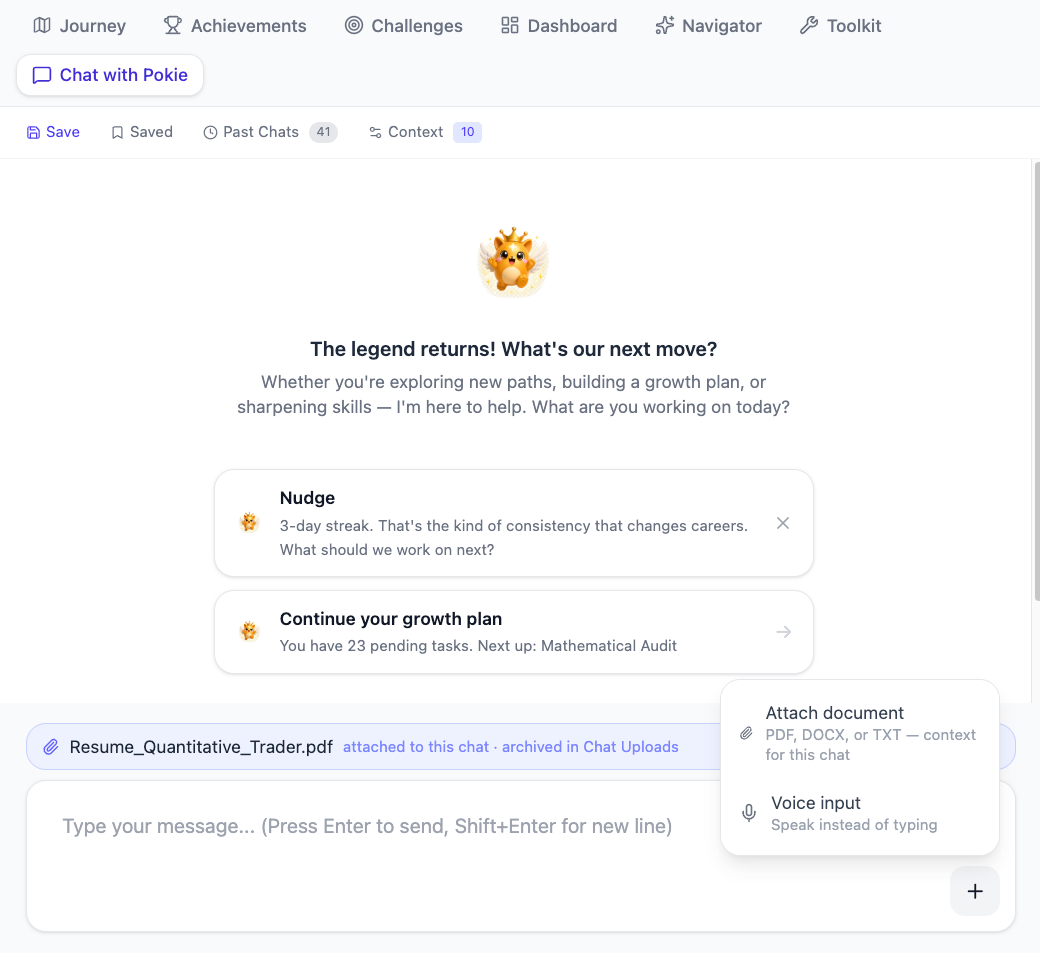The image size is (1040, 953).
Task: Open the Toolkit wrench icon
Action: pyautogui.click(x=809, y=26)
